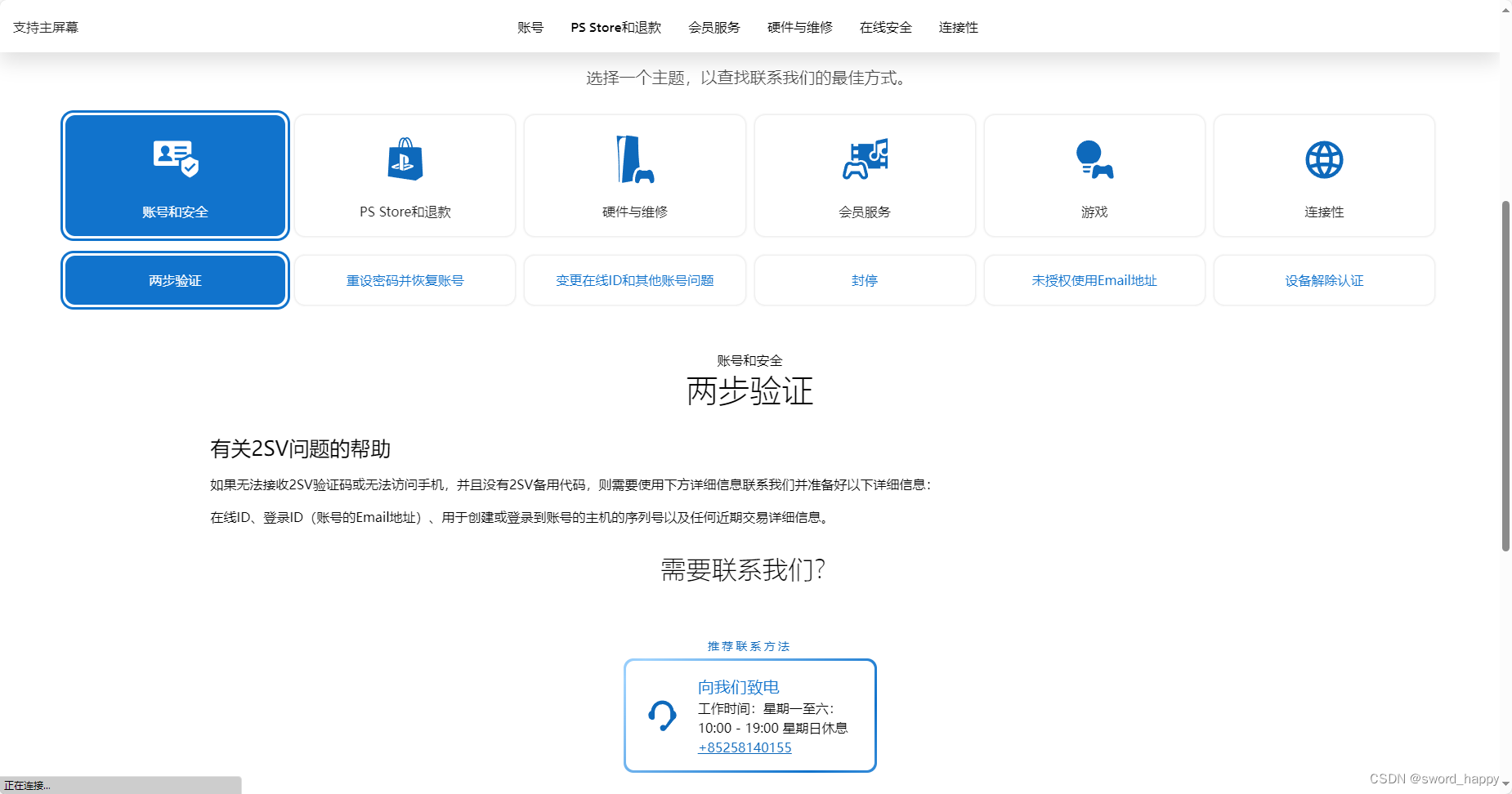Click the large 两步验证 page title
1512x794 pixels.
[749, 391]
